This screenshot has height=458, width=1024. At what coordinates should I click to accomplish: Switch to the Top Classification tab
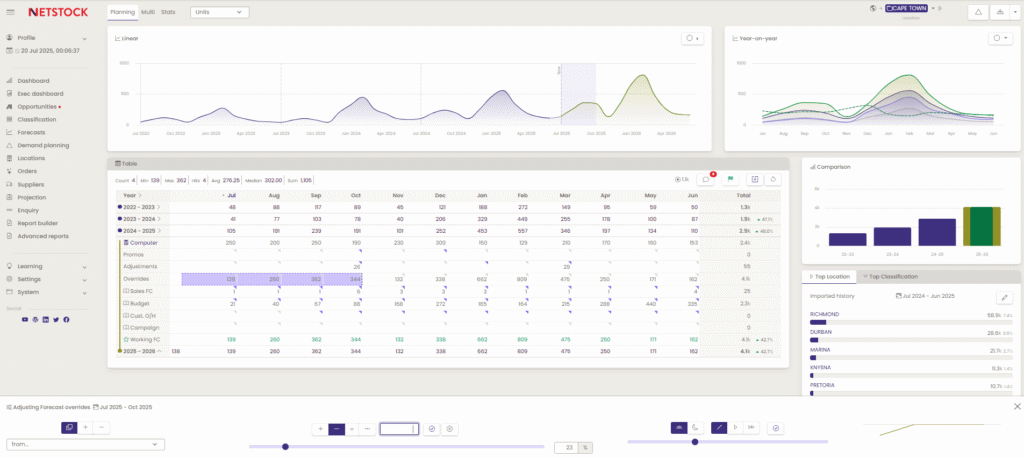click(892, 275)
